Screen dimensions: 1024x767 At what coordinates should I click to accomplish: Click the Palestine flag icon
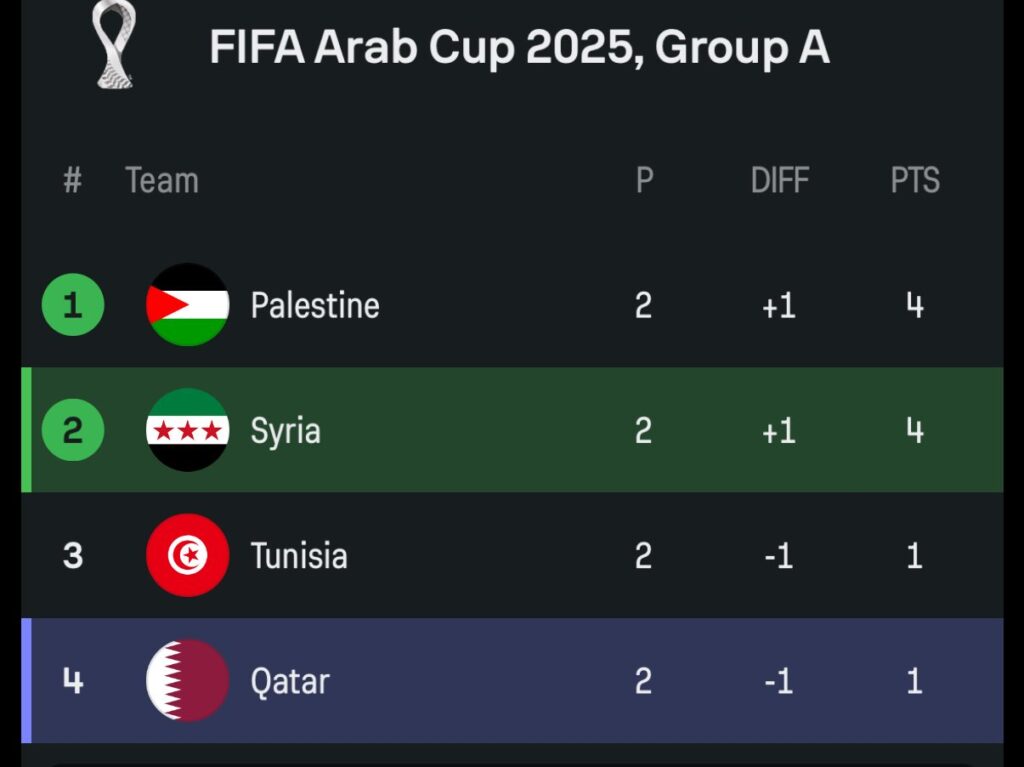(x=187, y=305)
